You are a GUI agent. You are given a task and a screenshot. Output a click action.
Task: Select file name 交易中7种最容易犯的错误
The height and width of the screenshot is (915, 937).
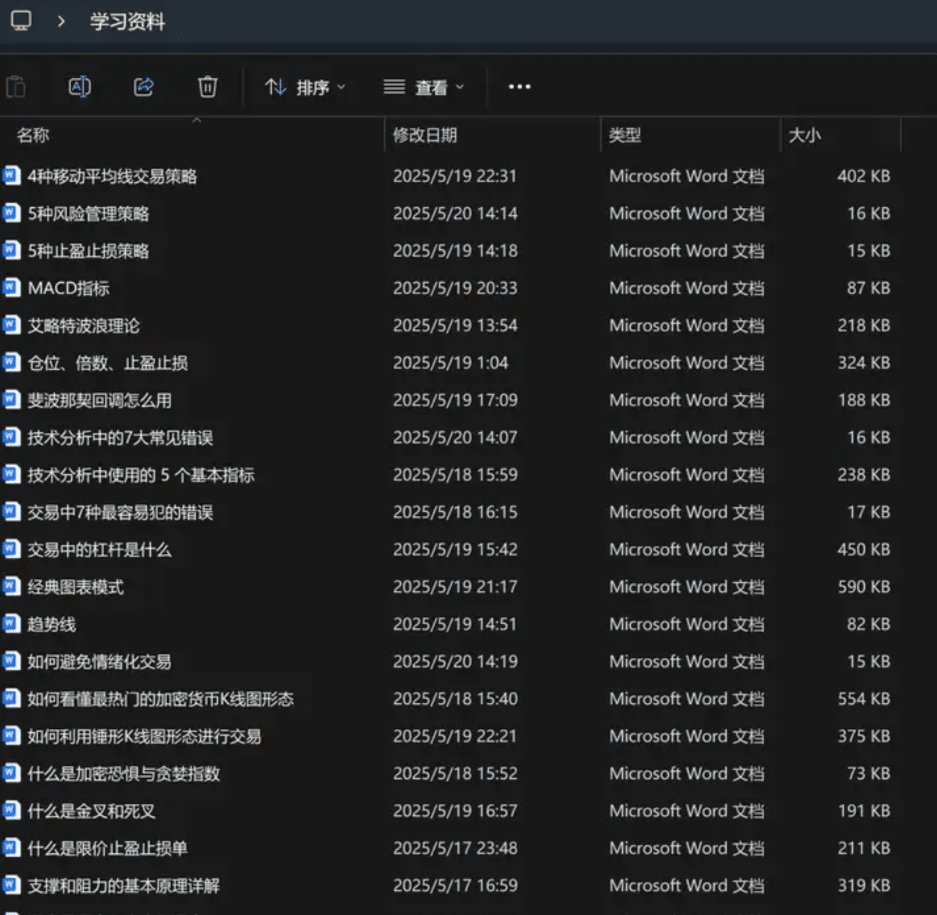tap(120, 512)
